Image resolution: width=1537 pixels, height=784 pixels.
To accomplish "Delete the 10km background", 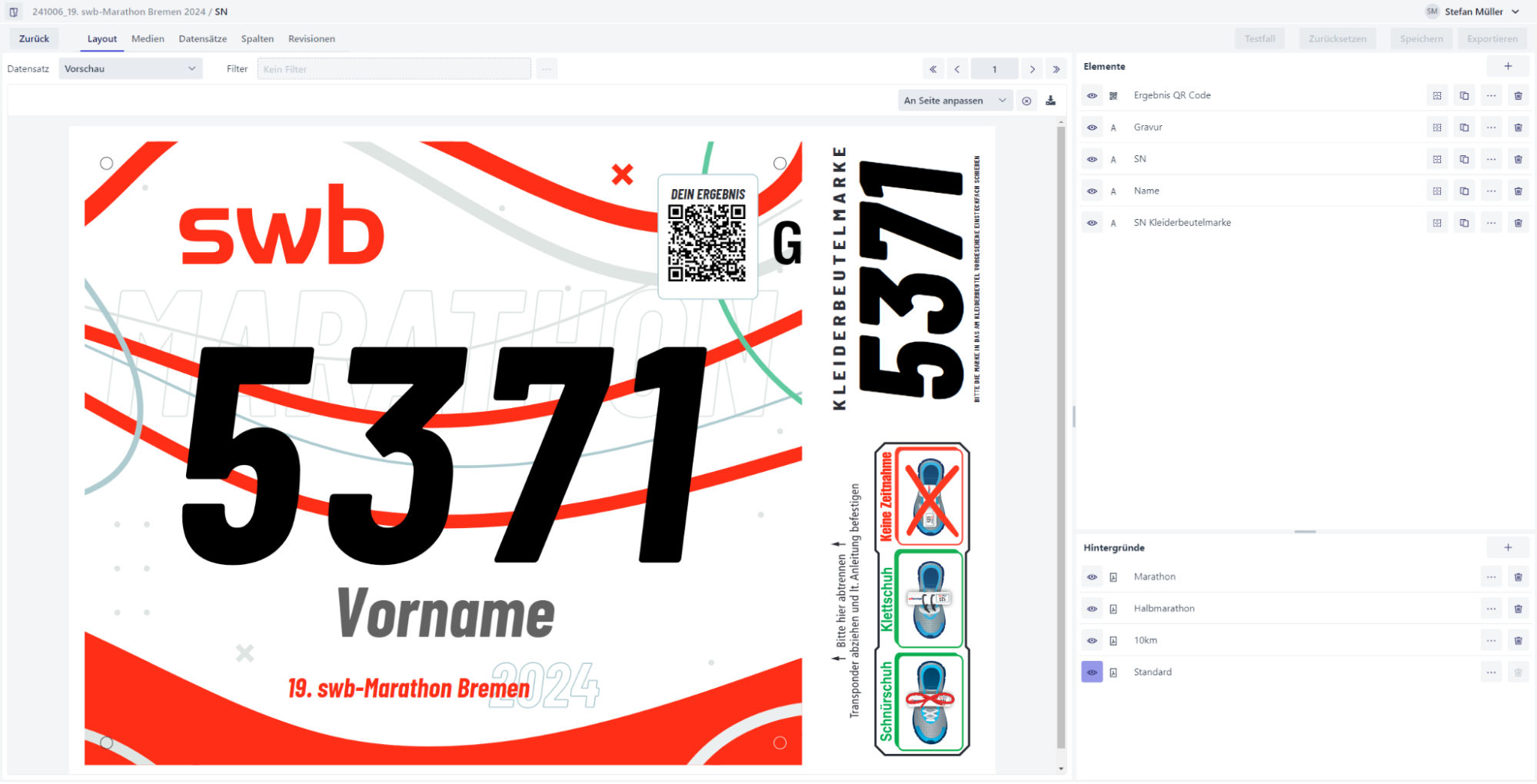I will click(1518, 640).
